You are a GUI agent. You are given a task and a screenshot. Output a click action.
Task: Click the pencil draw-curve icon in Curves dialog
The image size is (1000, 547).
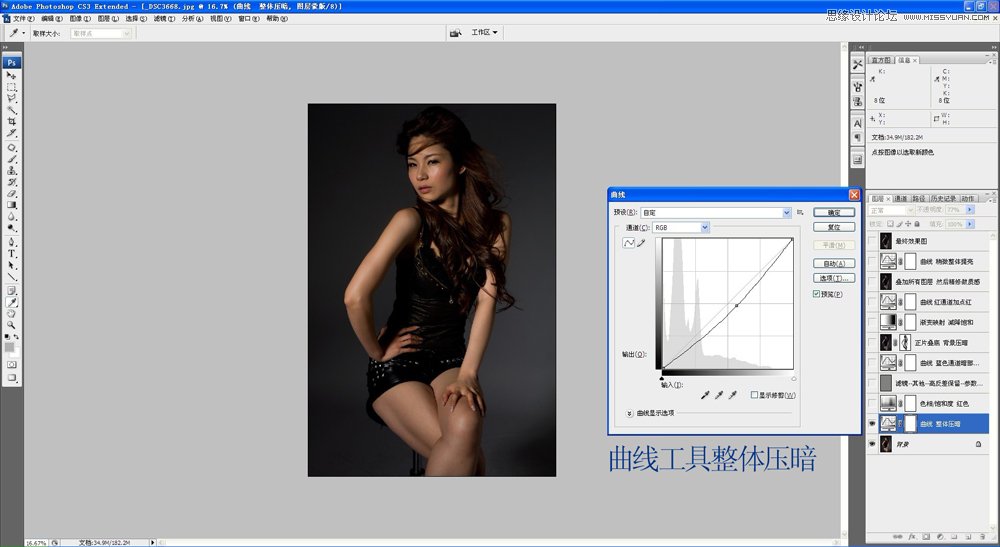[641, 243]
